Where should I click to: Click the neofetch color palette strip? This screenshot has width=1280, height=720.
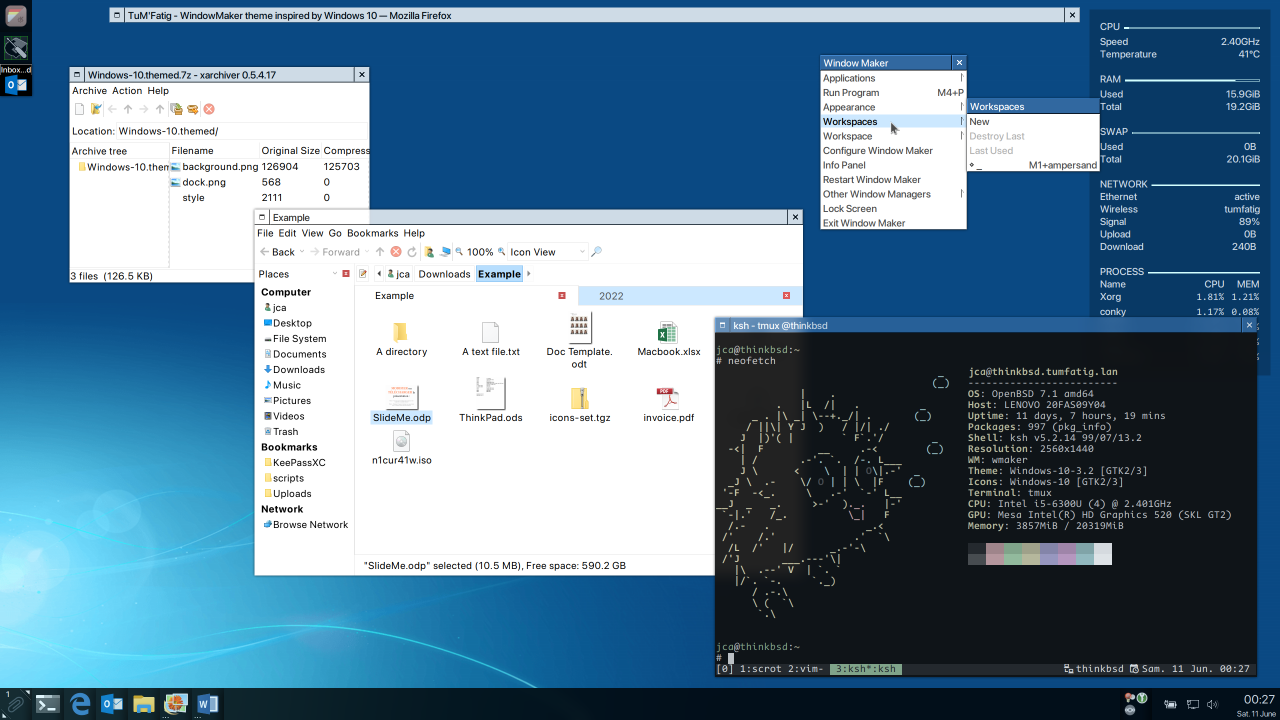pos(1040,553)
